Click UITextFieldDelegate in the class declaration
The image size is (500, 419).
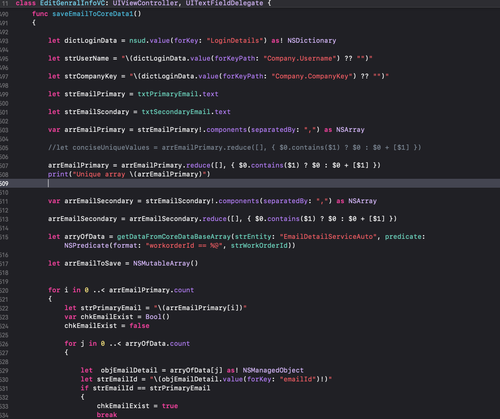click(224, 3)
